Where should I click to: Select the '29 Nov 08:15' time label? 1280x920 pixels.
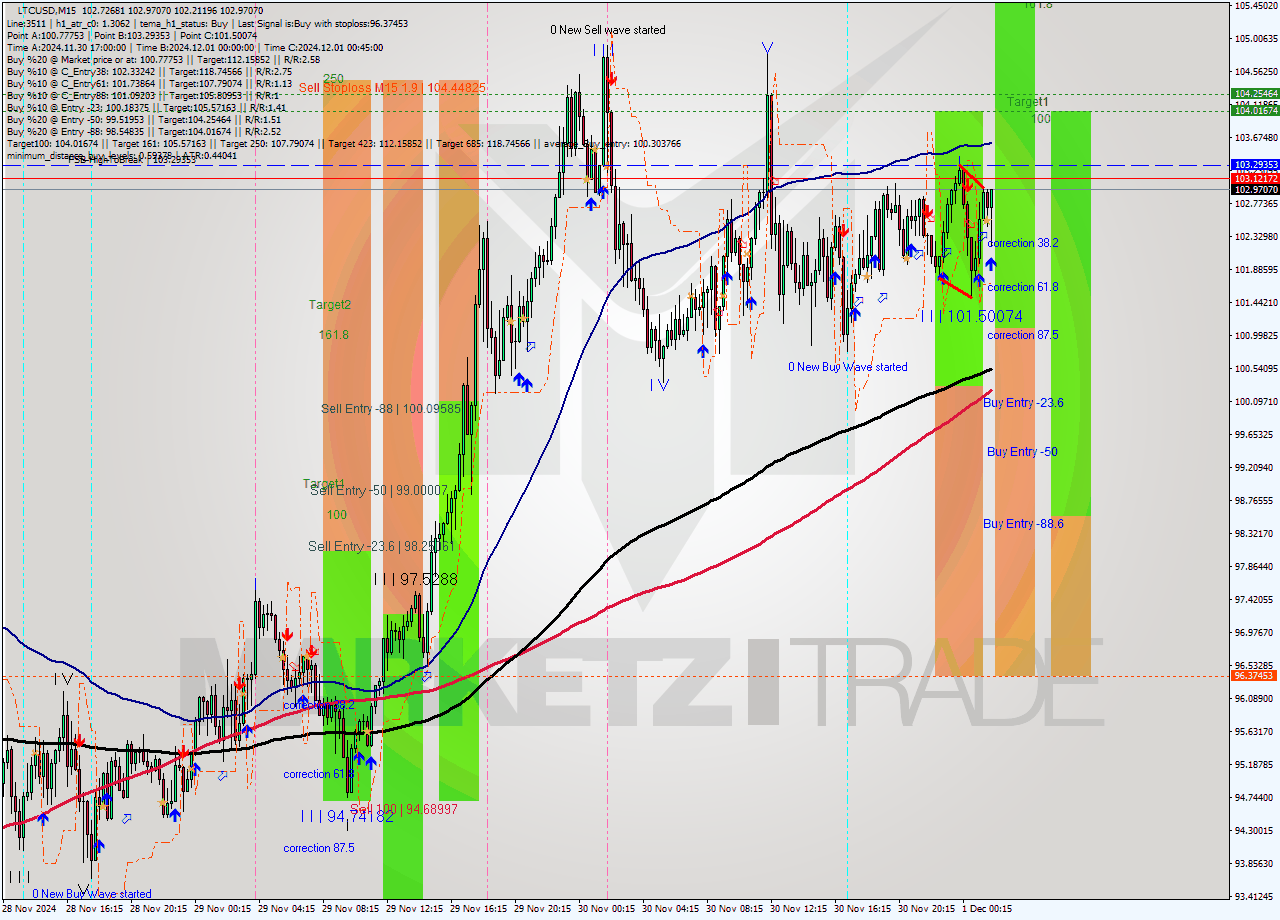coord(350,909)
